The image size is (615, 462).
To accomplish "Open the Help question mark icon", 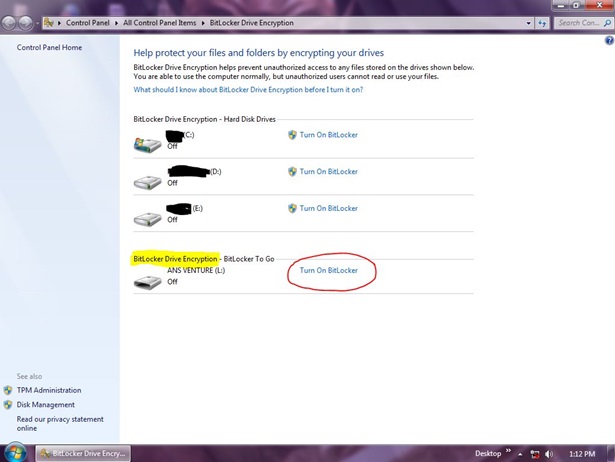I will click(x=609, y=40).
